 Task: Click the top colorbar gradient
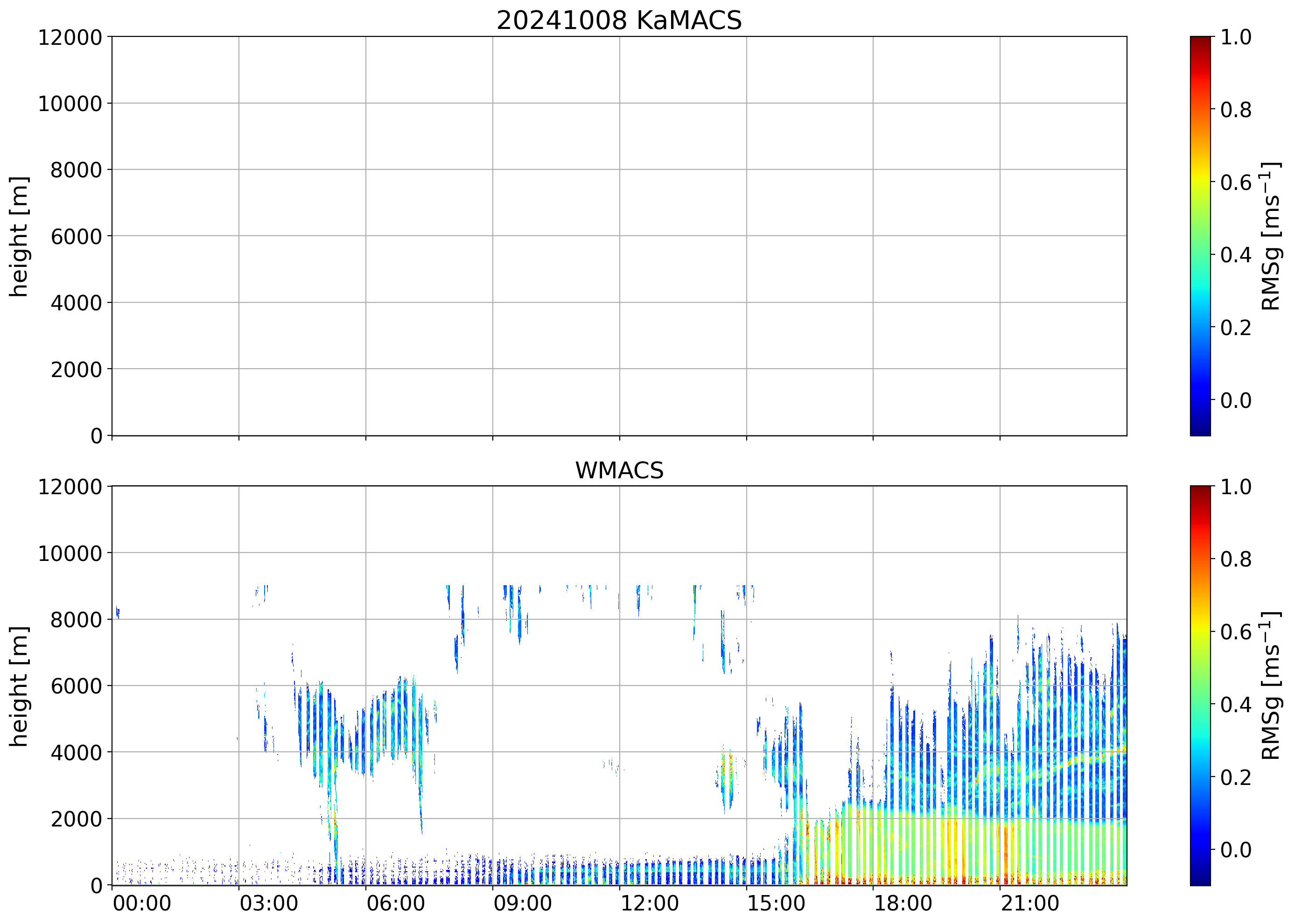(x=1200, y=236)
